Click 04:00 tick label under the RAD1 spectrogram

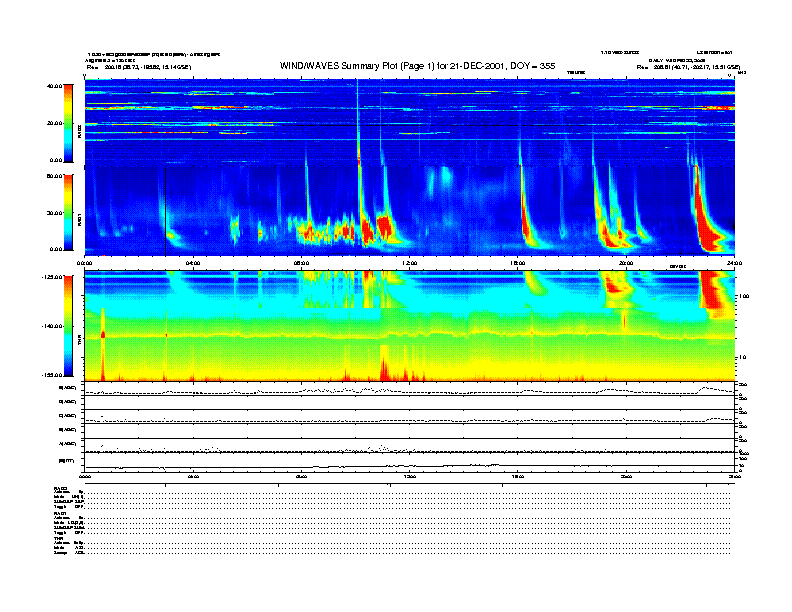click(x=193, y=263)
